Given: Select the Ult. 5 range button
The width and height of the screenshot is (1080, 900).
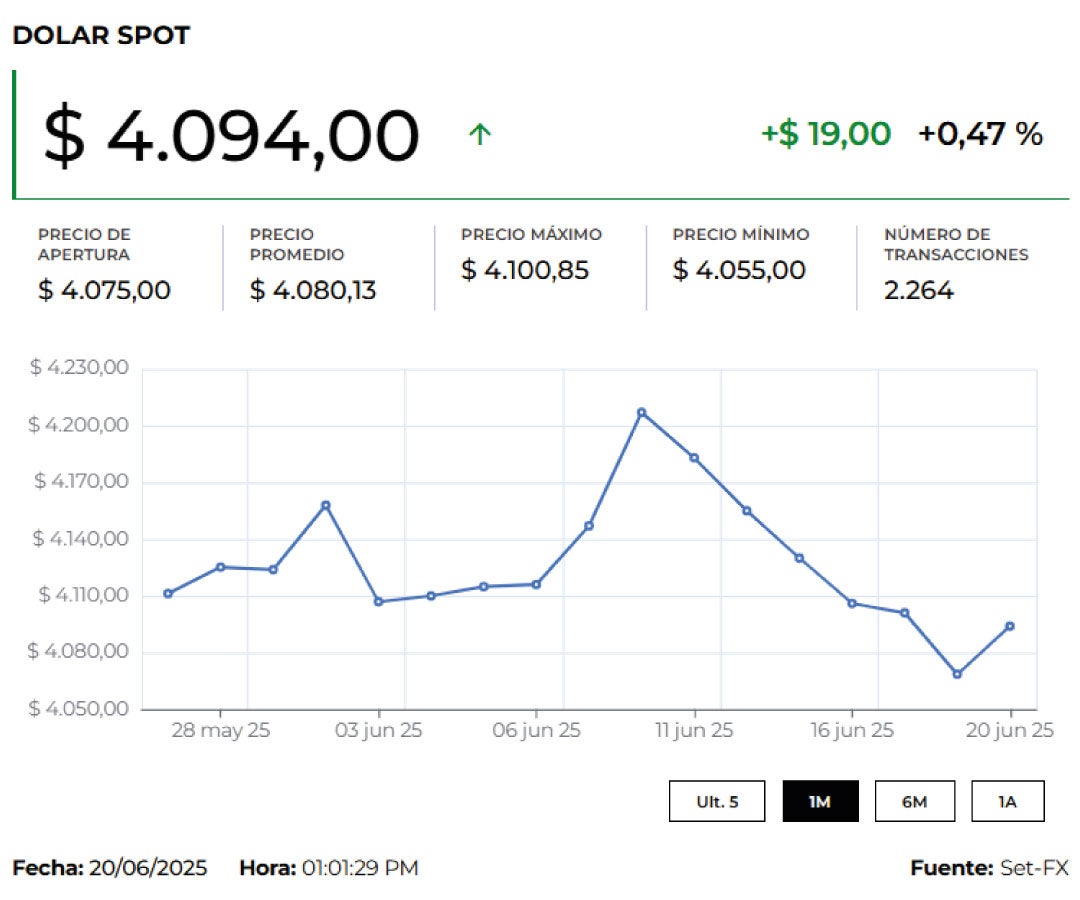Looking at the screenshot, I should (717, 801).
